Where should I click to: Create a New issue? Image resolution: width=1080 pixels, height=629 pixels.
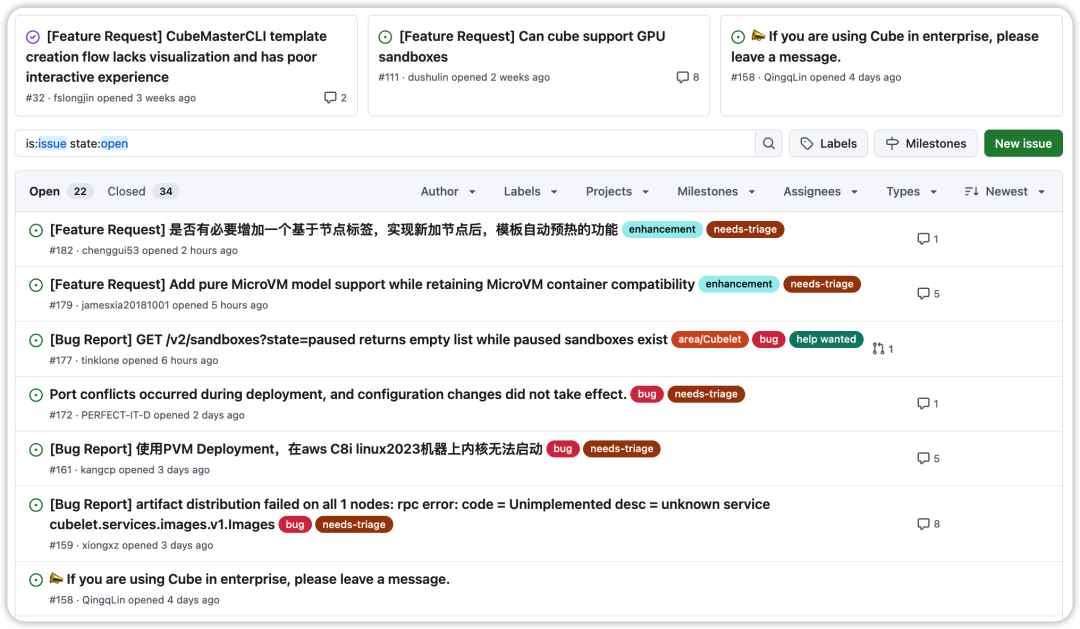tap(1023, 143)
